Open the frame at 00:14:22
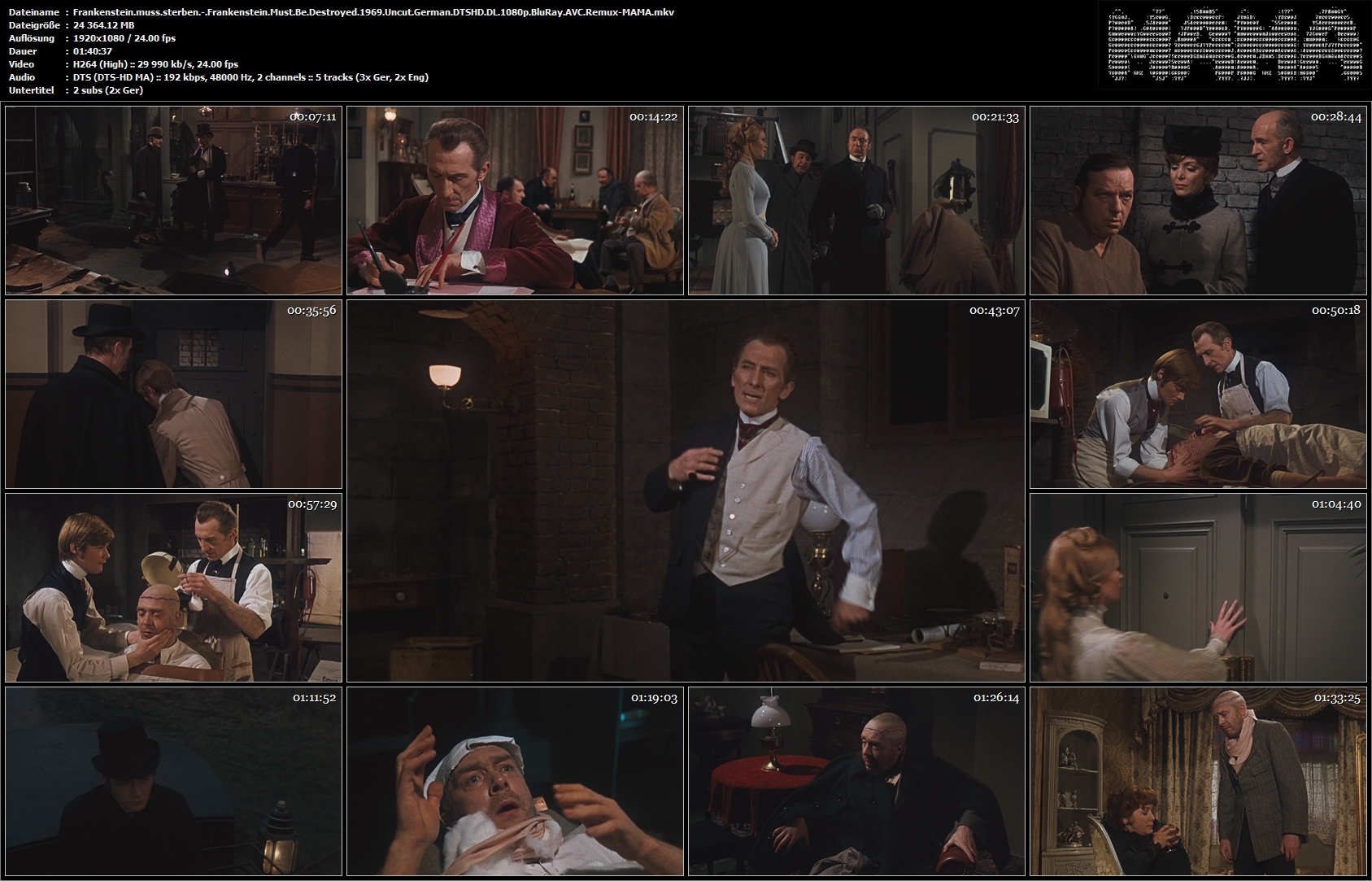Screen dimensions: 1372x881 click(x=515, y=200)
